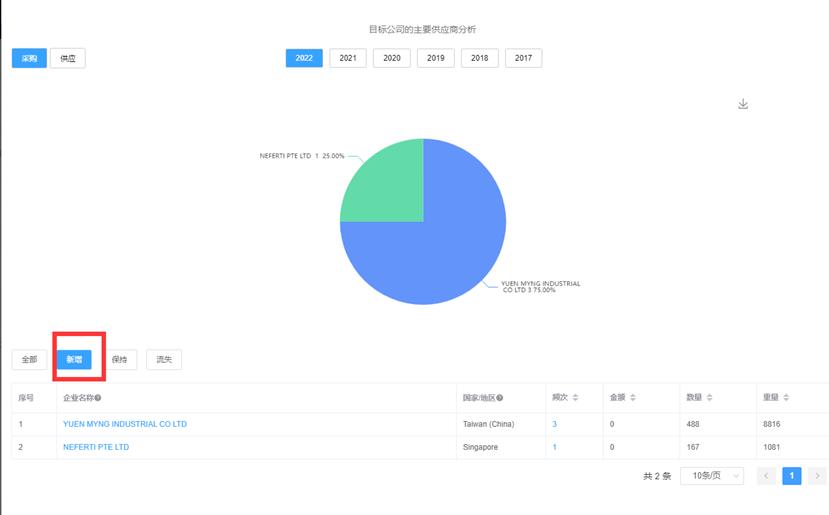Click 序号 column header
The height and width of the screenshot is (515, 829).
coord(26,398)
